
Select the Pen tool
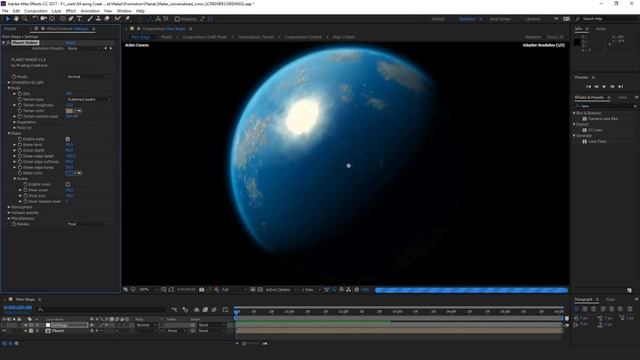click(x=71, y=19)
